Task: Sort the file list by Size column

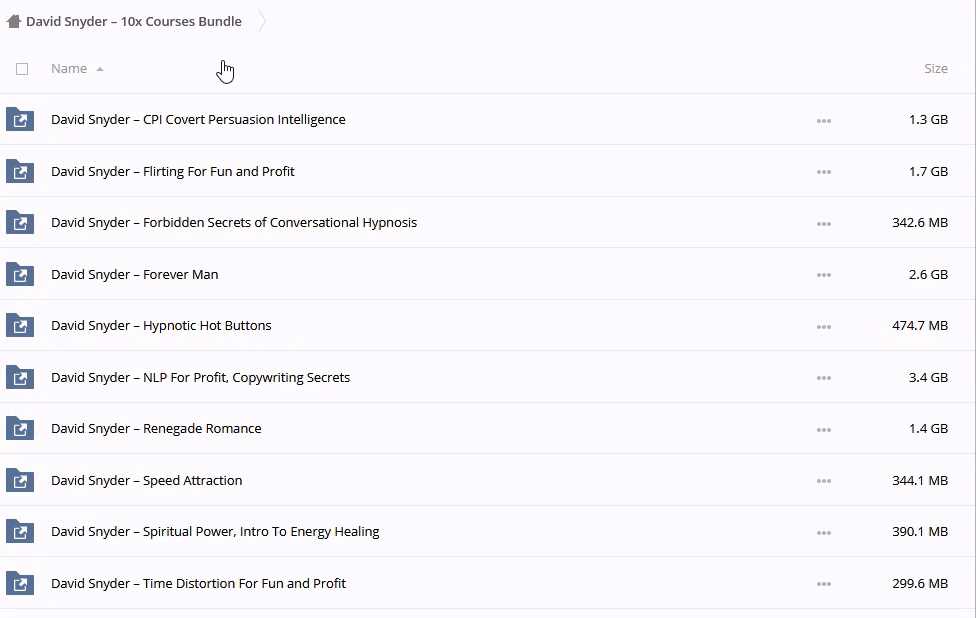Action: [x=935, y=69]
